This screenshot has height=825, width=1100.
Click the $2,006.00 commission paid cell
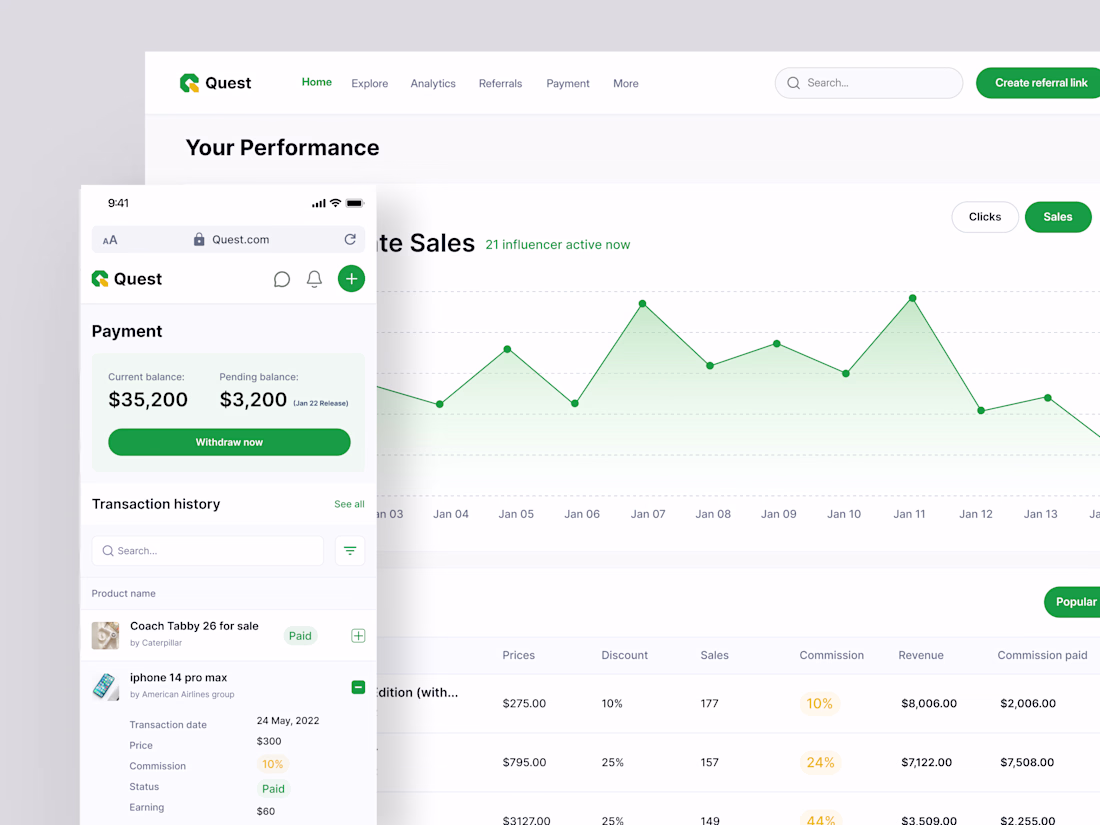[1028, 703]
